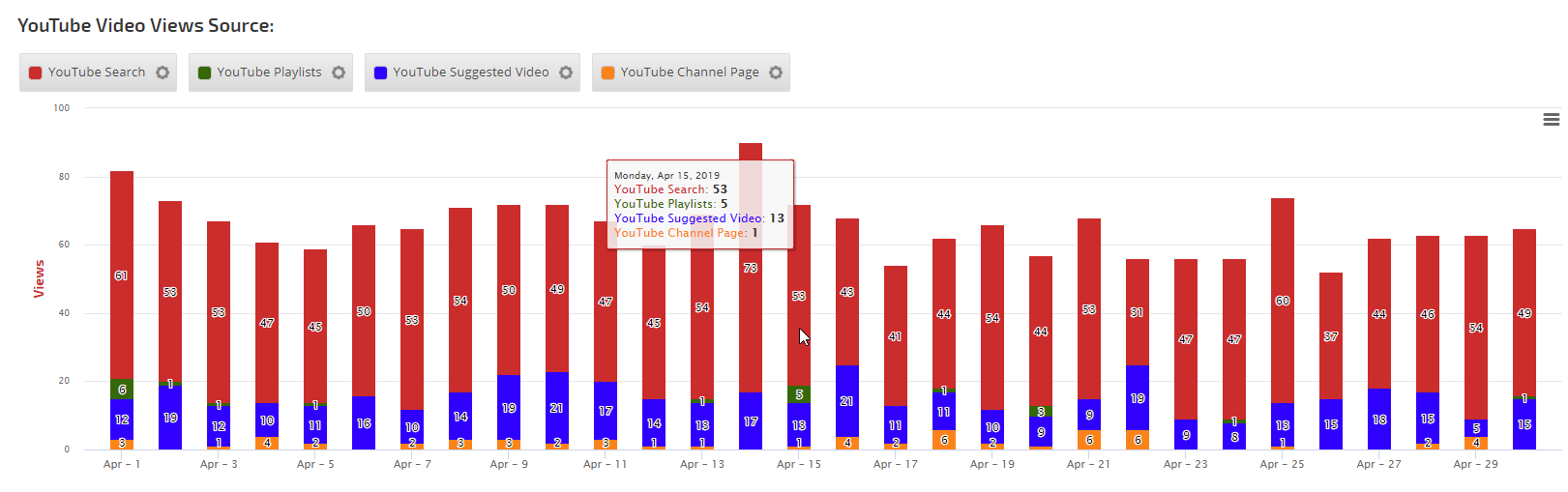The height and width of the screenshot is (492, 1568).
Task: Open the YouTube Search series settings gear
Action: [163, 72]
